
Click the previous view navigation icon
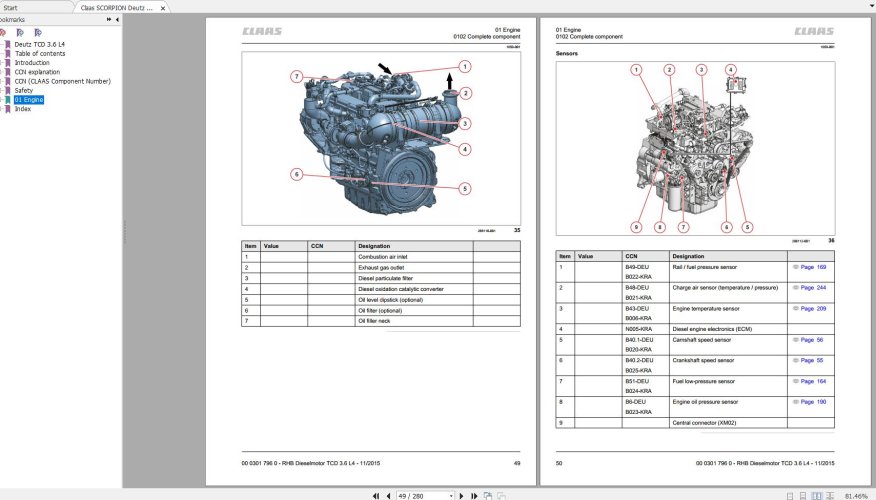[488, 496]
